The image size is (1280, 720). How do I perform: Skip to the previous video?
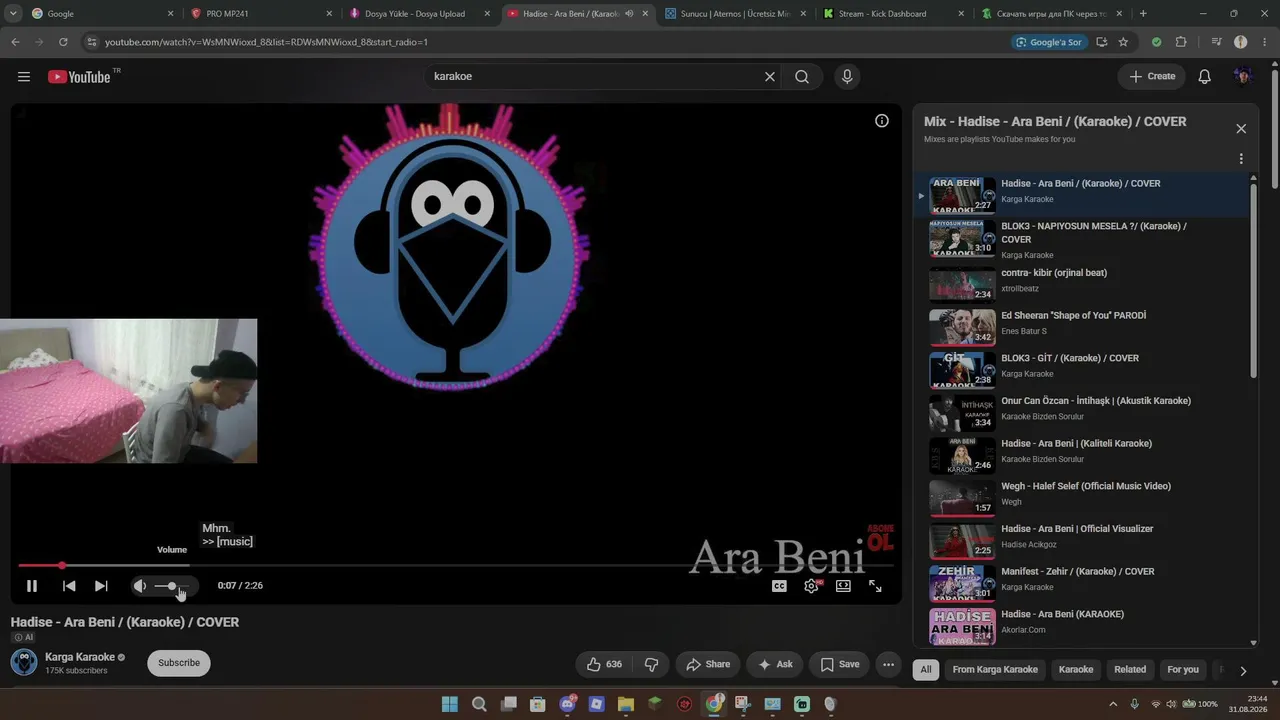[69, 586]
